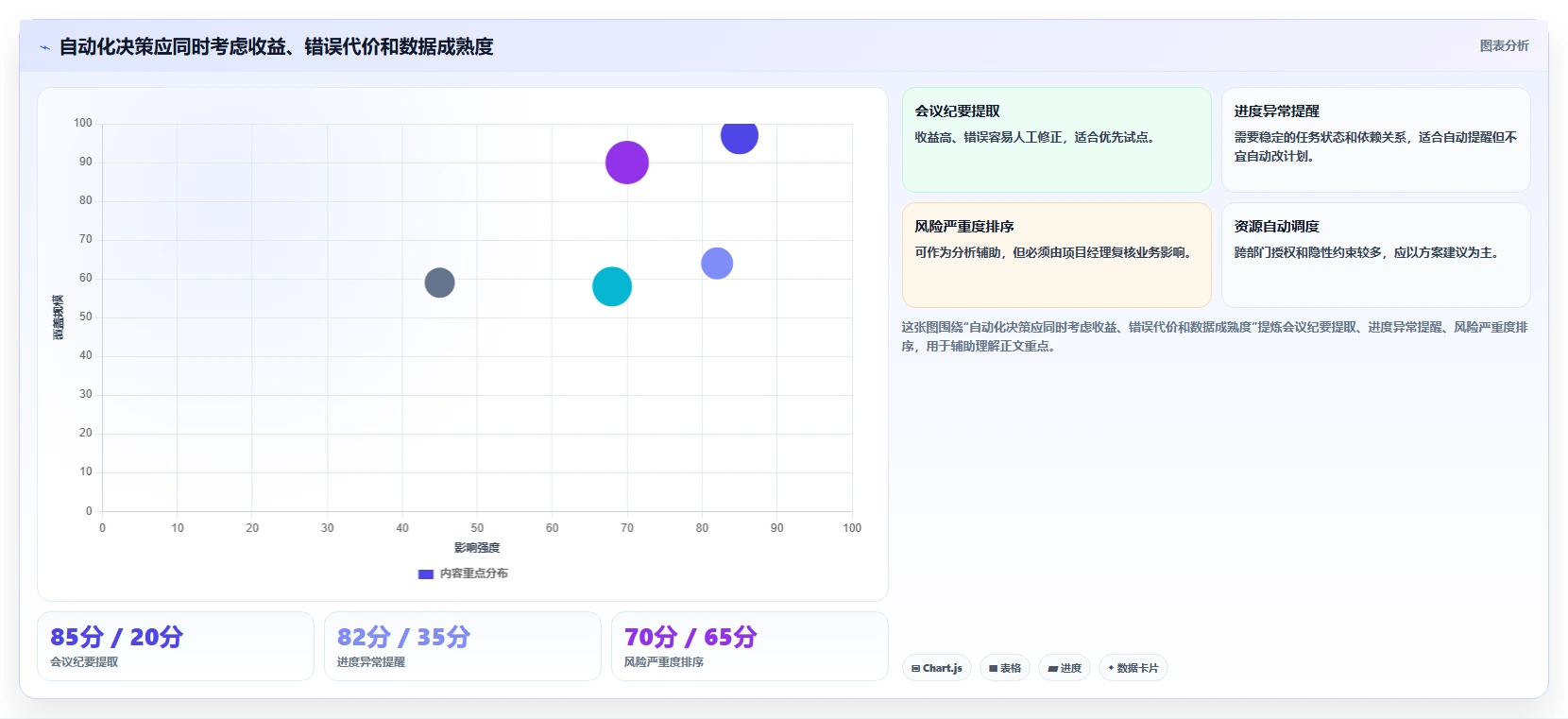Click the 表格 tag chip

[1005, 668]
